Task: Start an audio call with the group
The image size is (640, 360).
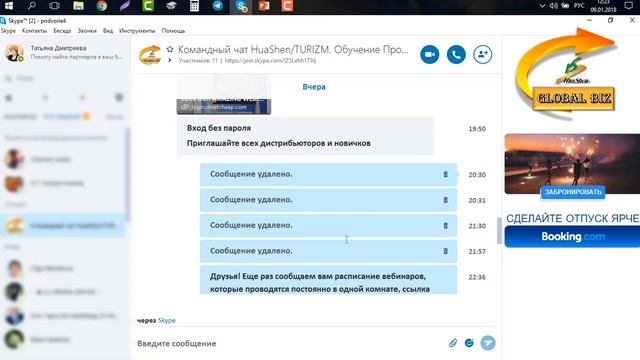Action: coord(456,54)
